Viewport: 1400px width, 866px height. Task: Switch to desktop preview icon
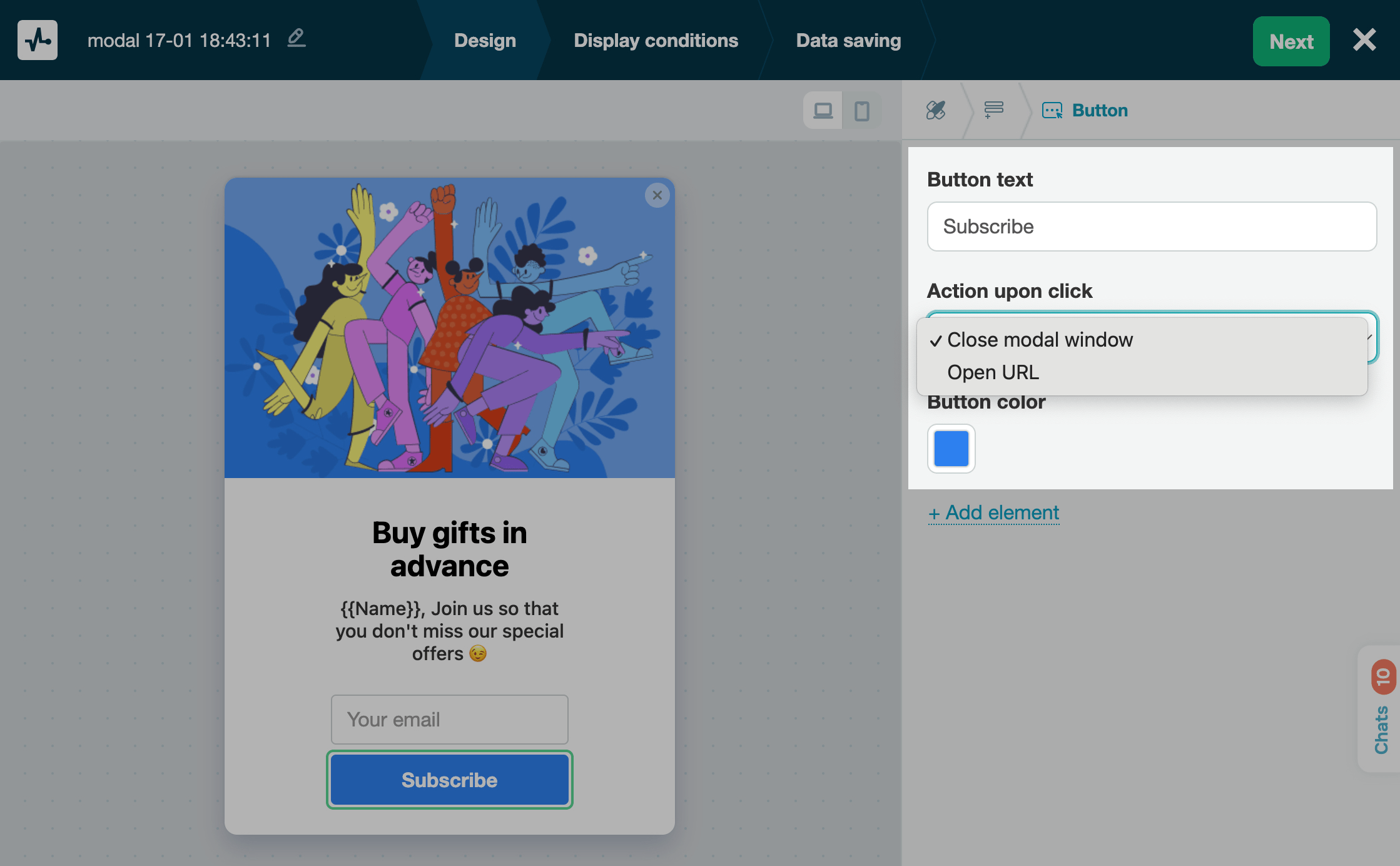click(823, 111)
